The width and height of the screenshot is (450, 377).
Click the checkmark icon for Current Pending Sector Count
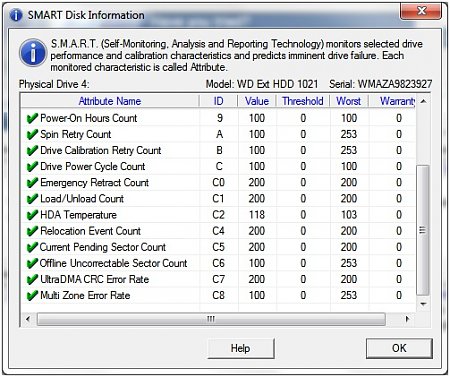(32, 247)
